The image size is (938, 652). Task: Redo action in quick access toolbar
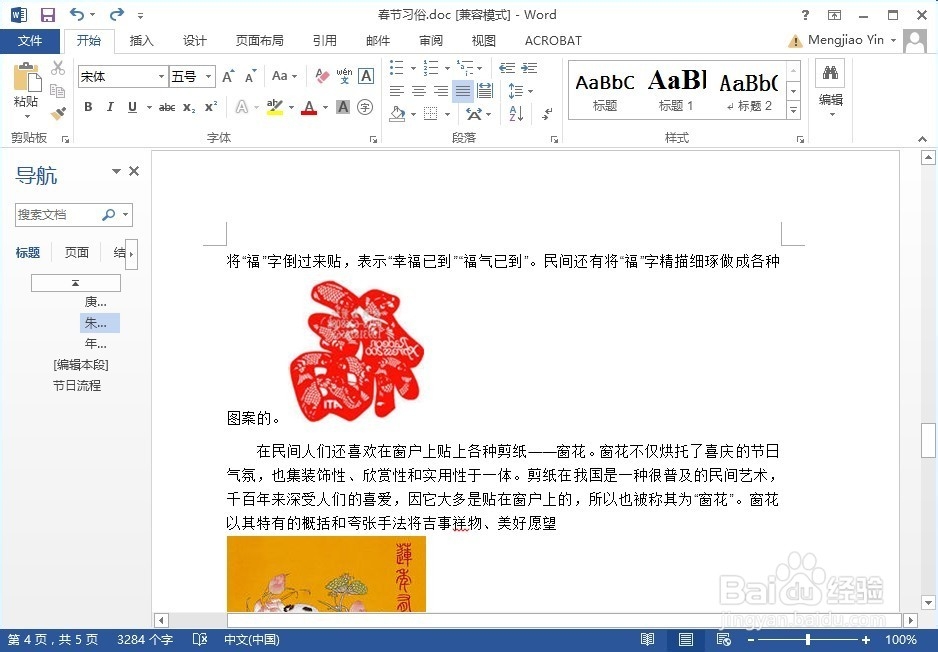[117, 14]
